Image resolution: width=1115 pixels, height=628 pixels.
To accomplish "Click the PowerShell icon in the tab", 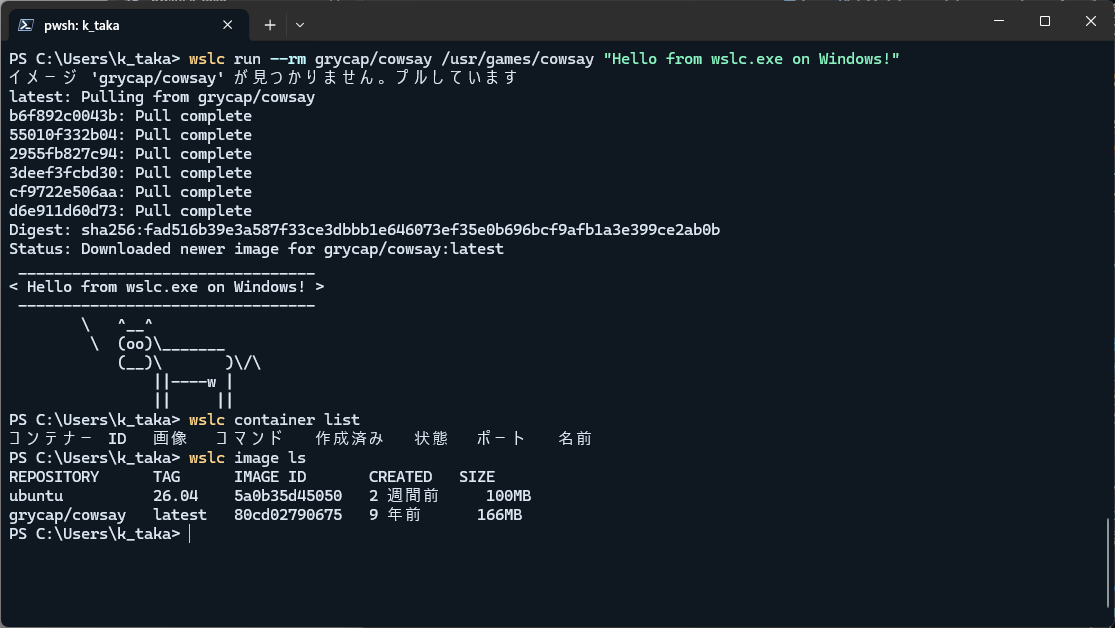I will click(26, 25).
